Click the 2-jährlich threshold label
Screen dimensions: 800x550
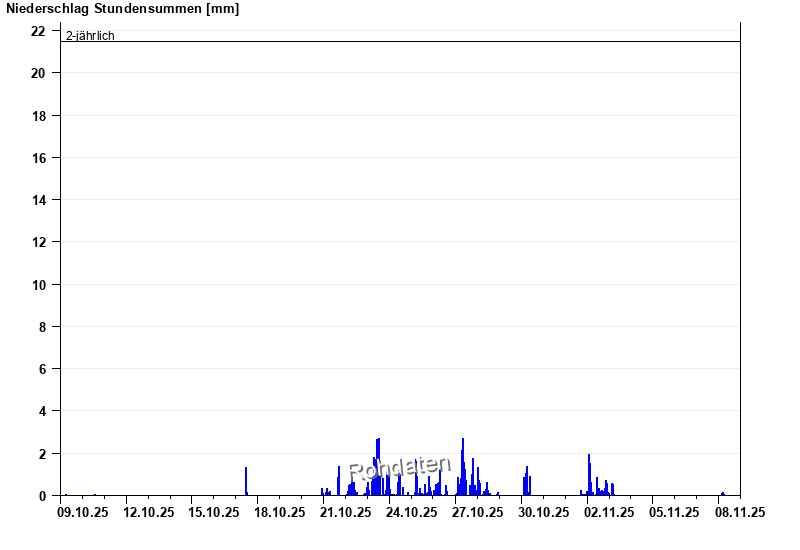tap(90, 36)
